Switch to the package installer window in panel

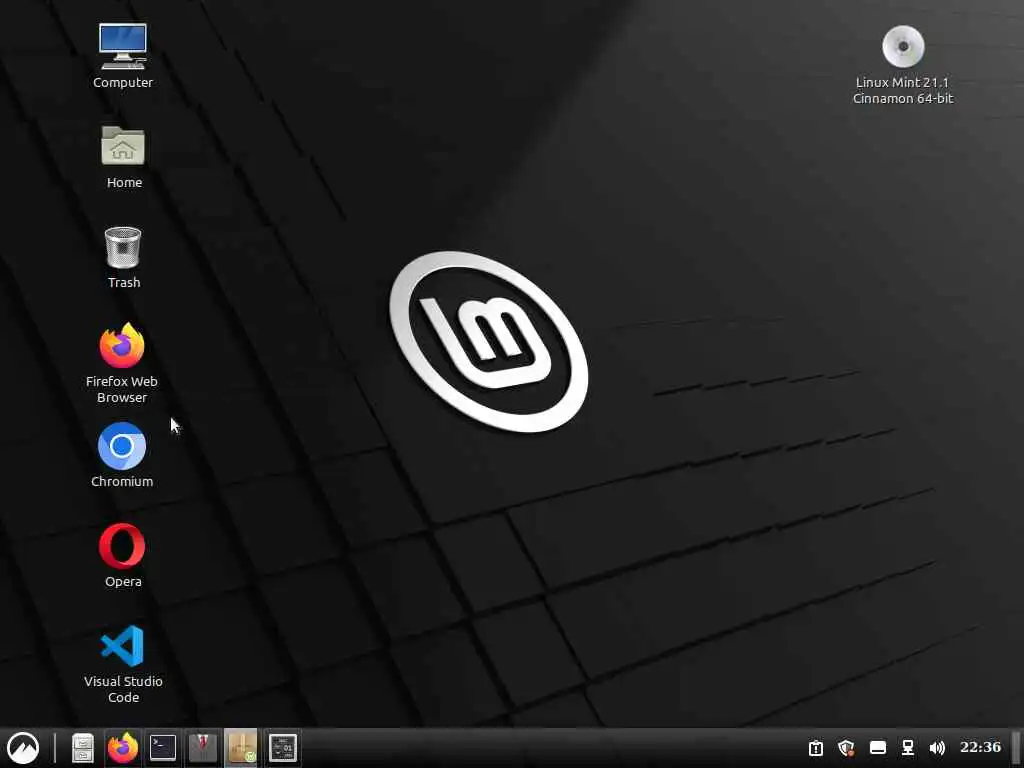(x=242, y=748)
